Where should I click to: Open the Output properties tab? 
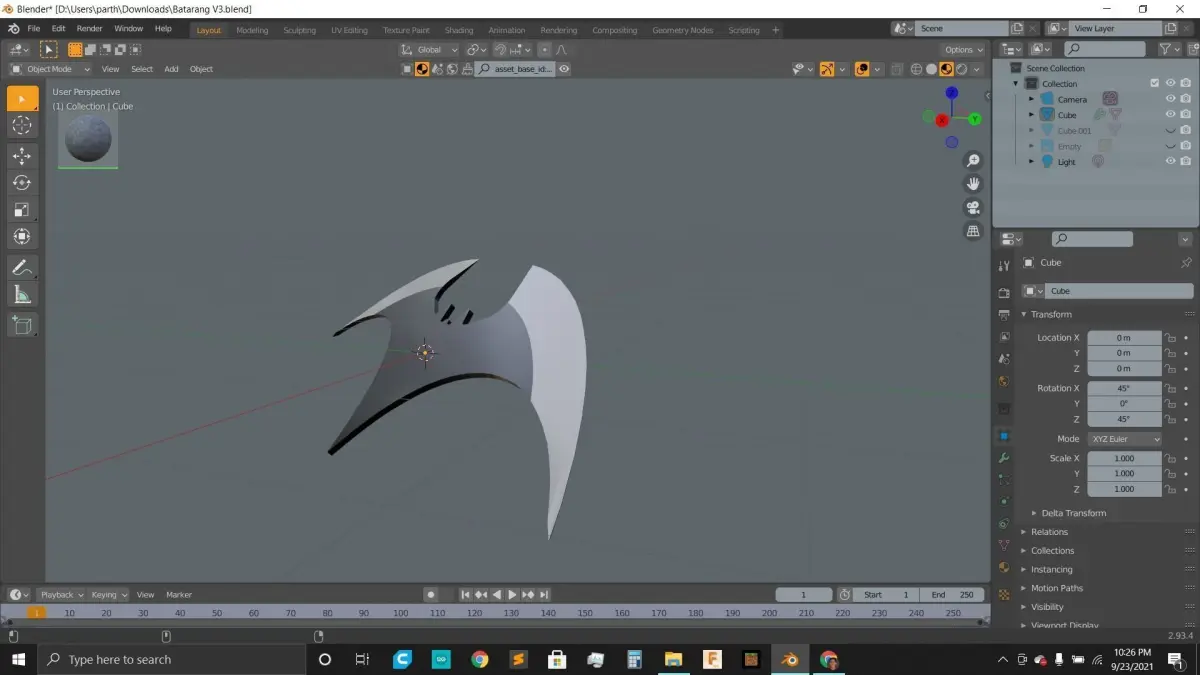click(x=1004, y=315)
